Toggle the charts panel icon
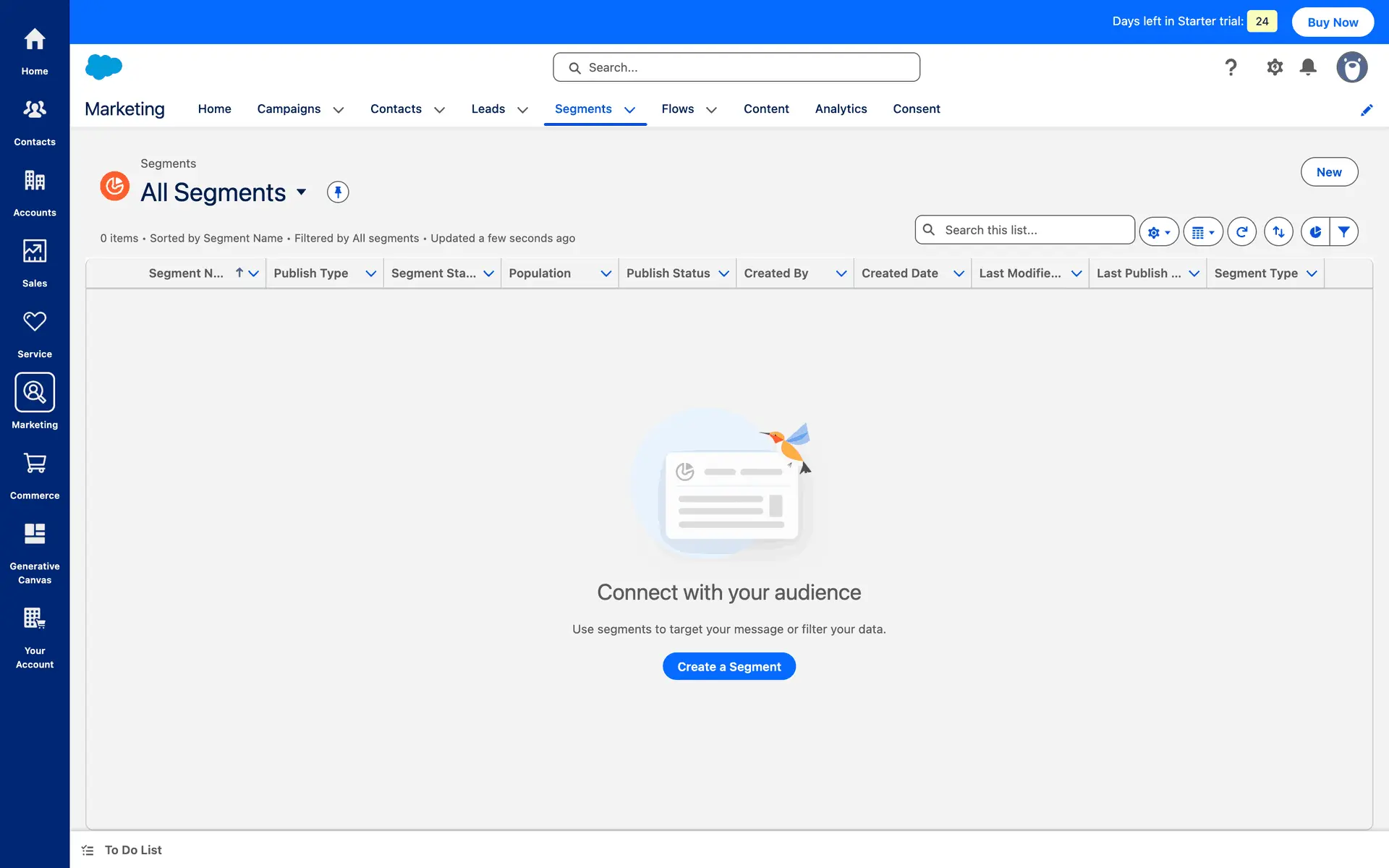This screenshot has height=868, width=1389. (1315, 231)
